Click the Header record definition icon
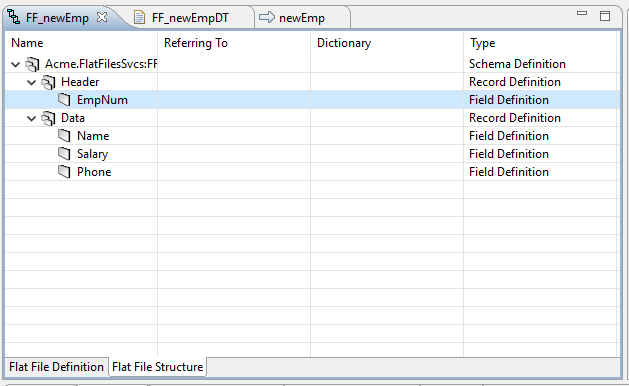The width and height of the screenshot is (629, 386). 48,82
